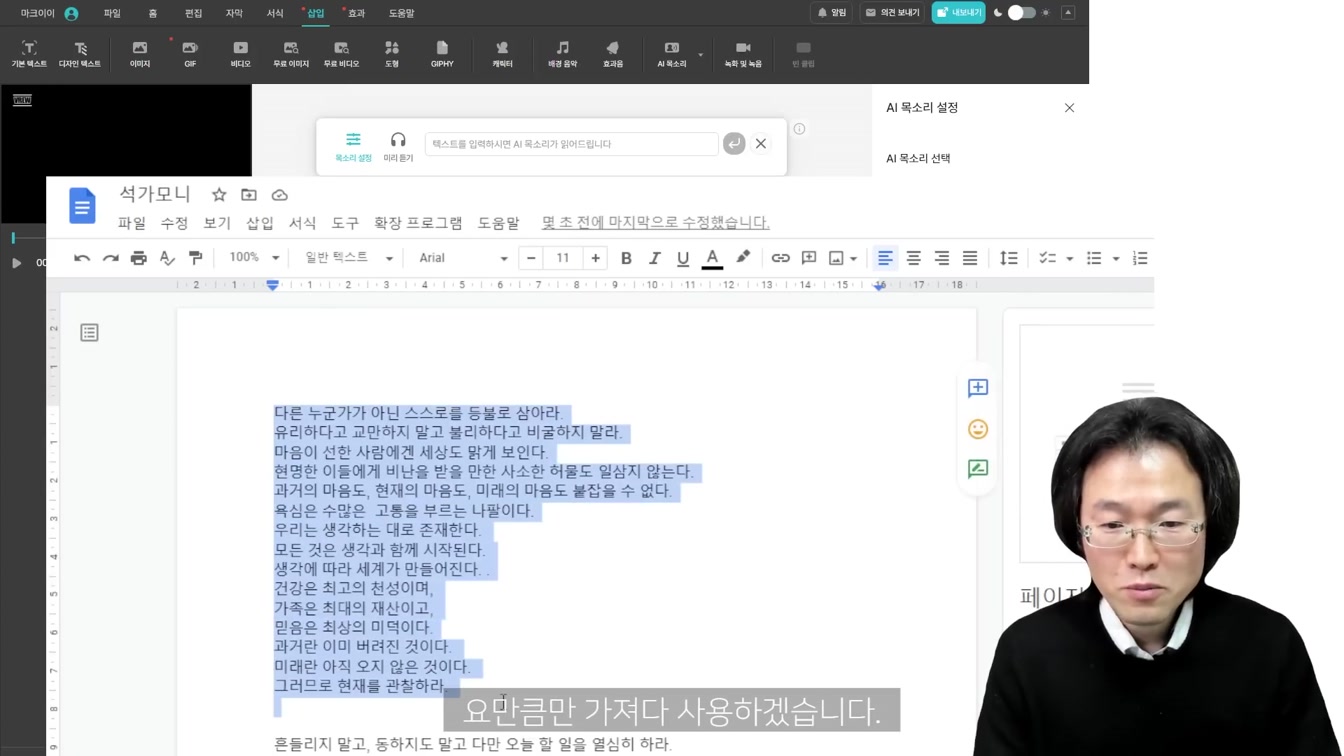This screenshot has height=756, width=1344.
Task: Increase font size with plus
Action: coord(595,258)
